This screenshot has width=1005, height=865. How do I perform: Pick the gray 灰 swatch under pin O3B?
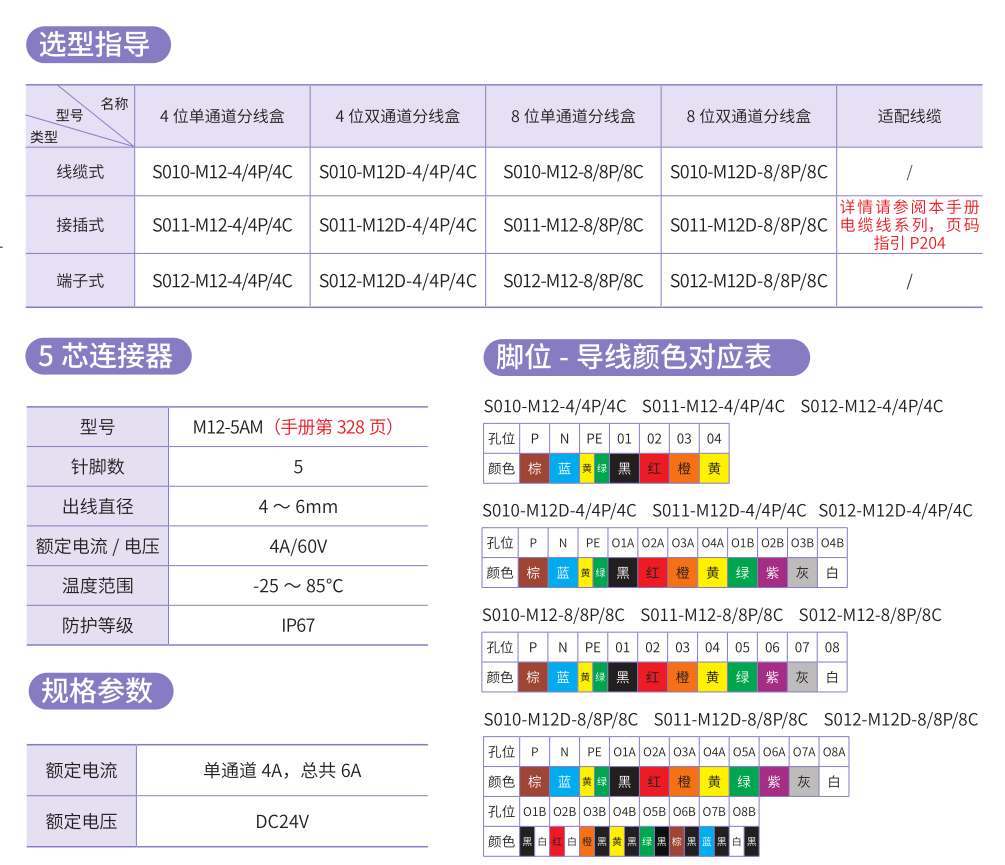pos(802,573)
